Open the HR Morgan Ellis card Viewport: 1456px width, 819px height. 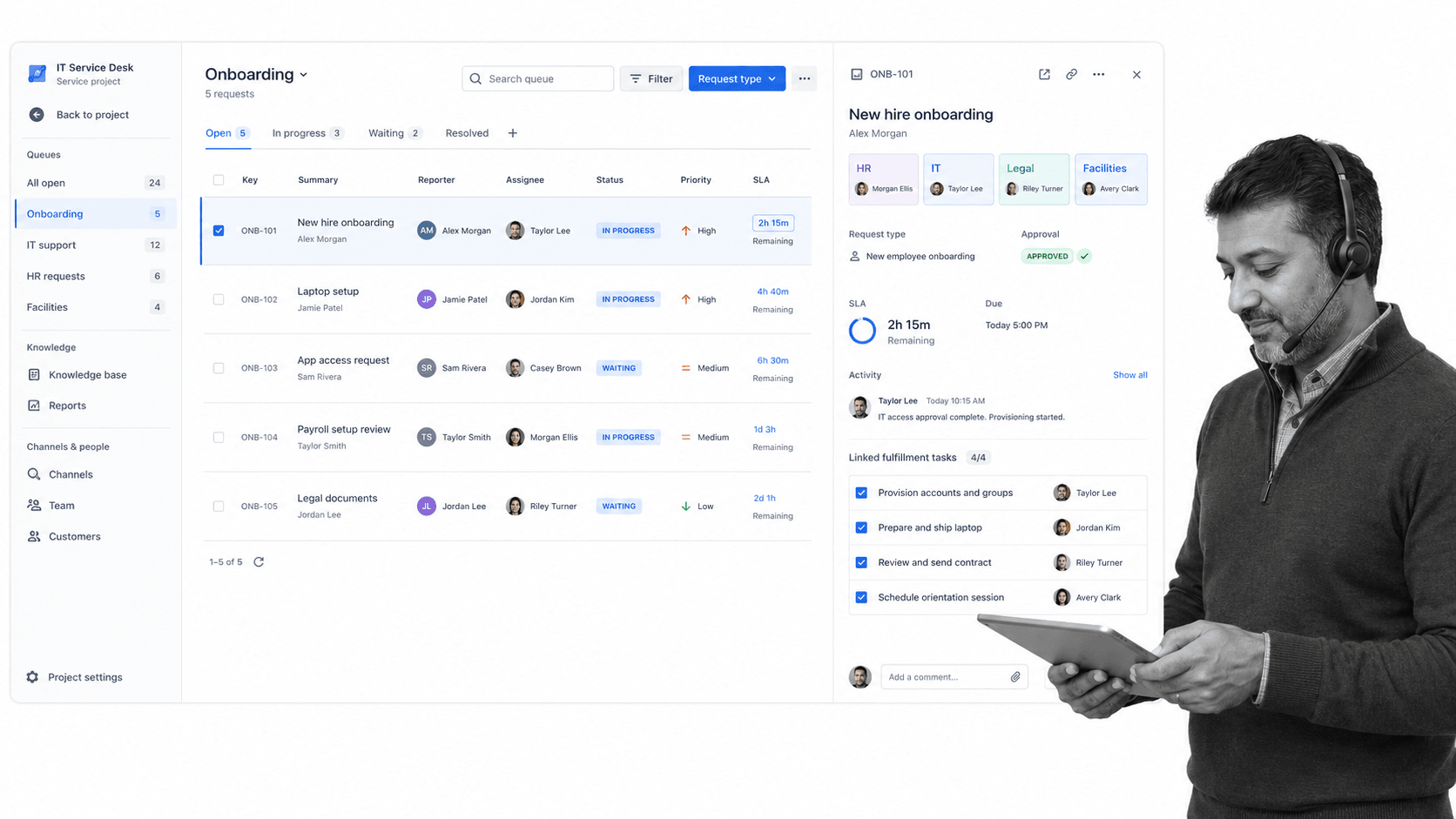[883, 179]
